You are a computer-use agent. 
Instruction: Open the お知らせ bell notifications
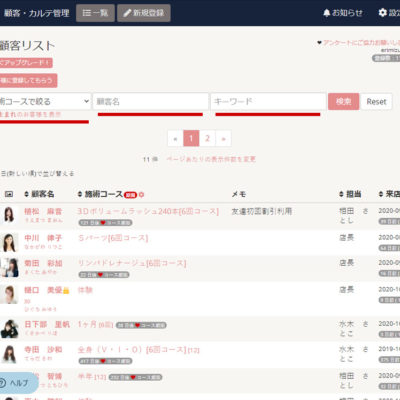[x=343, y=13]
